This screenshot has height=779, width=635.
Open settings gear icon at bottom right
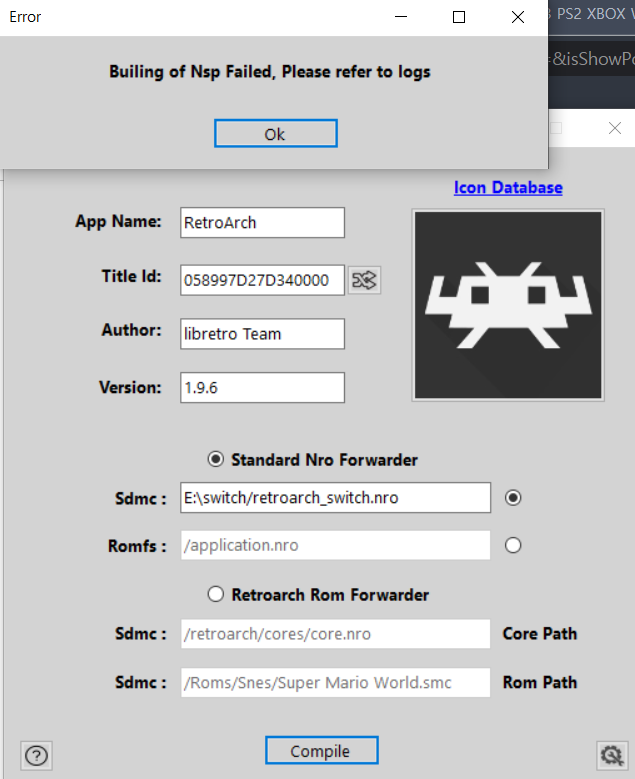coord(612,756)
